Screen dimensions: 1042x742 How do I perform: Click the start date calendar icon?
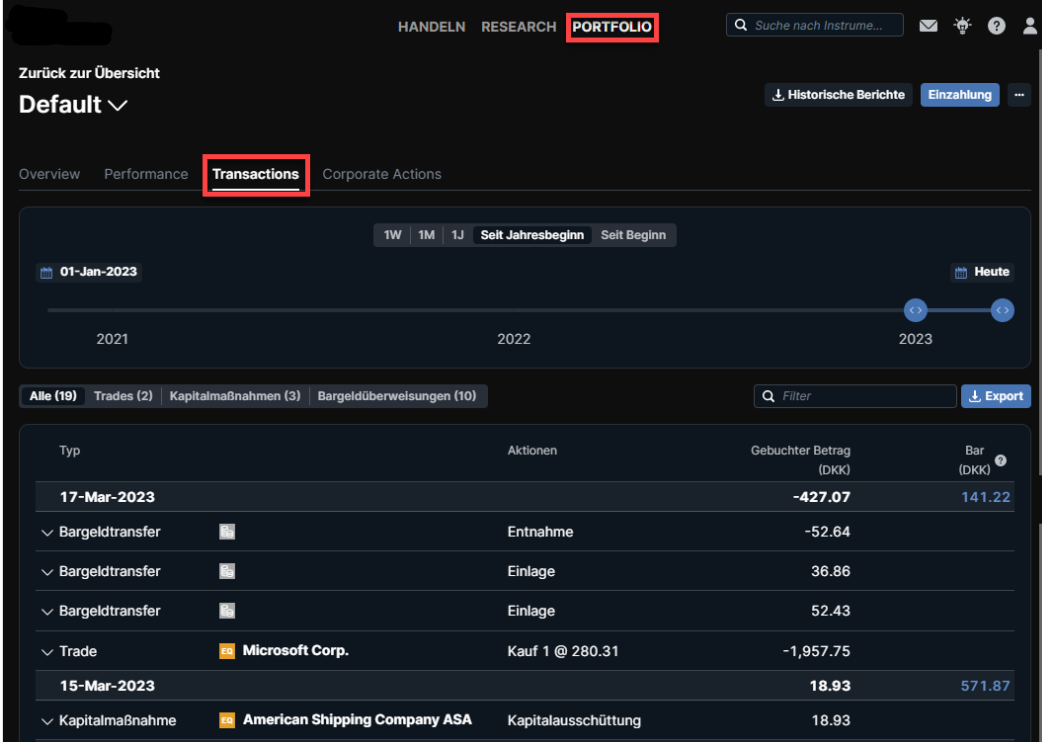click(45, 272)
